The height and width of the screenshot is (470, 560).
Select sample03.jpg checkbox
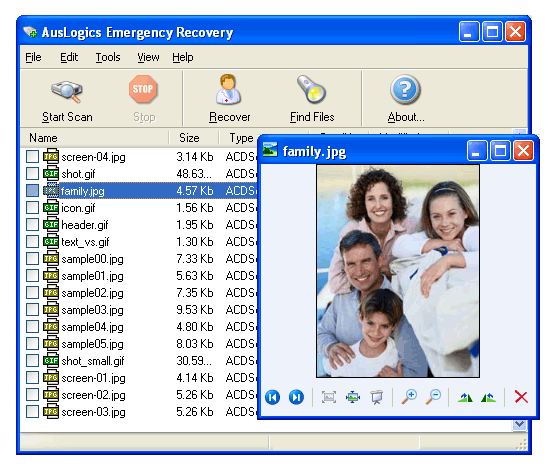(x=32, y=310)
